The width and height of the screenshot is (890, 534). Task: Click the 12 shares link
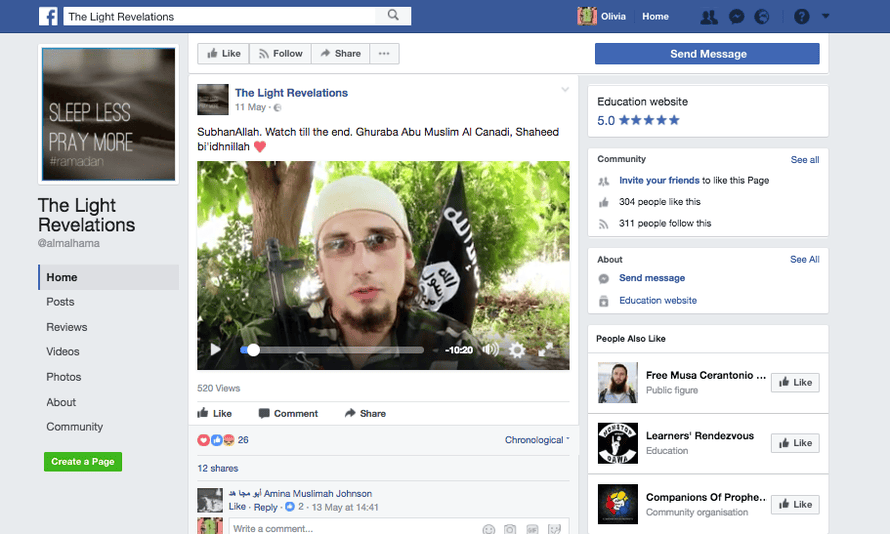click(x=217, y=468)
